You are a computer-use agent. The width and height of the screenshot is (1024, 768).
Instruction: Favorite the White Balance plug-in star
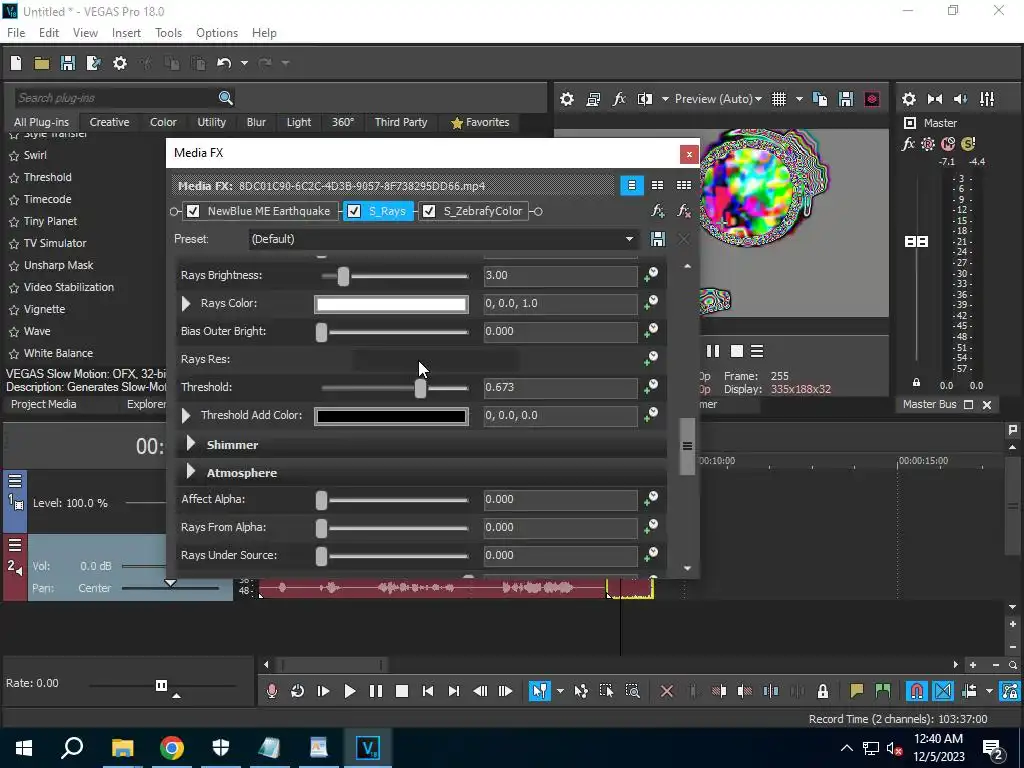[14, 353]
